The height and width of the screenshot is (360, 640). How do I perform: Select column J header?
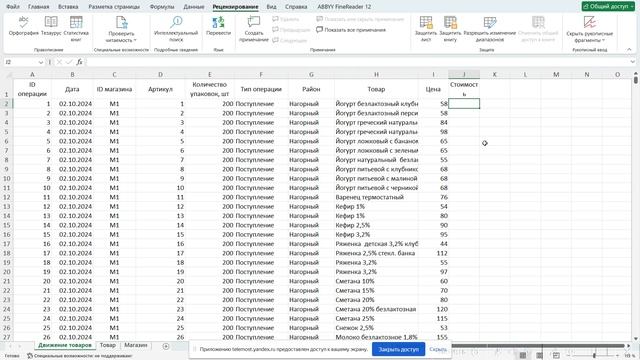point(464,74)
